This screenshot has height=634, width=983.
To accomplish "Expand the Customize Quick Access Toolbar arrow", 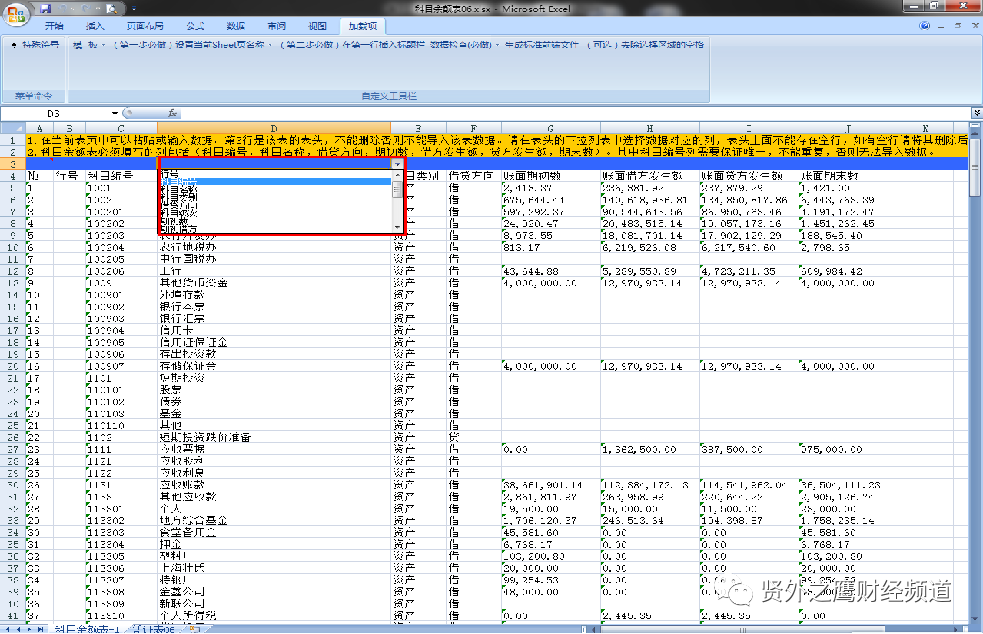I will tap(134, 9).
